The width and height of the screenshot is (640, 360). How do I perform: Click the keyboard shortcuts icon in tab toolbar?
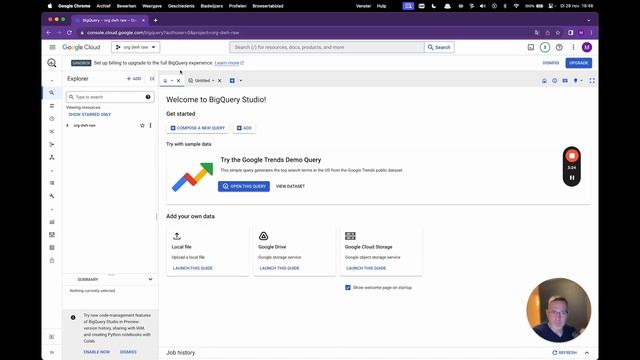[565, 81]
